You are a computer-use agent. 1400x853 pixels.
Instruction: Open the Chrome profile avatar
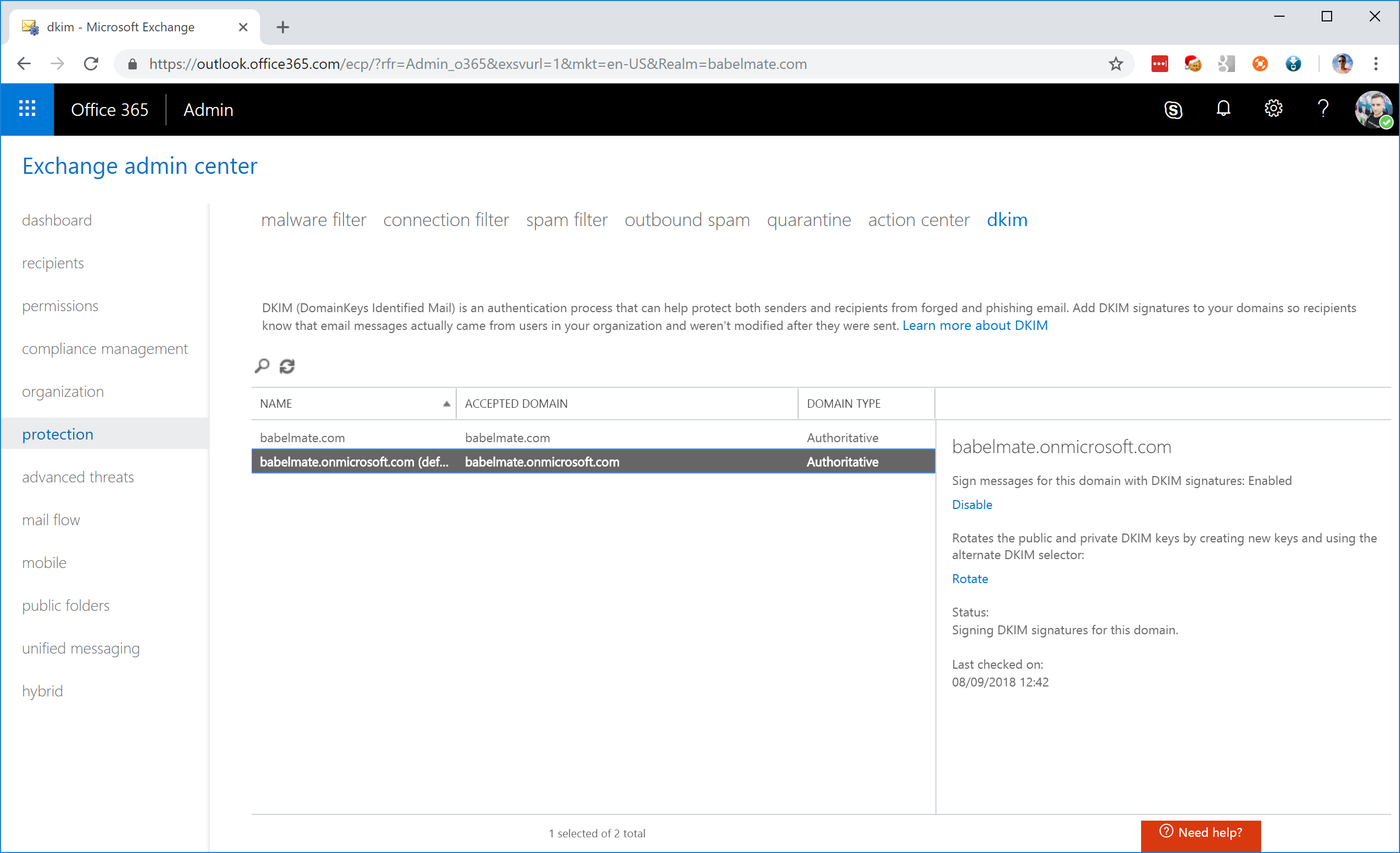(1343, 64)
